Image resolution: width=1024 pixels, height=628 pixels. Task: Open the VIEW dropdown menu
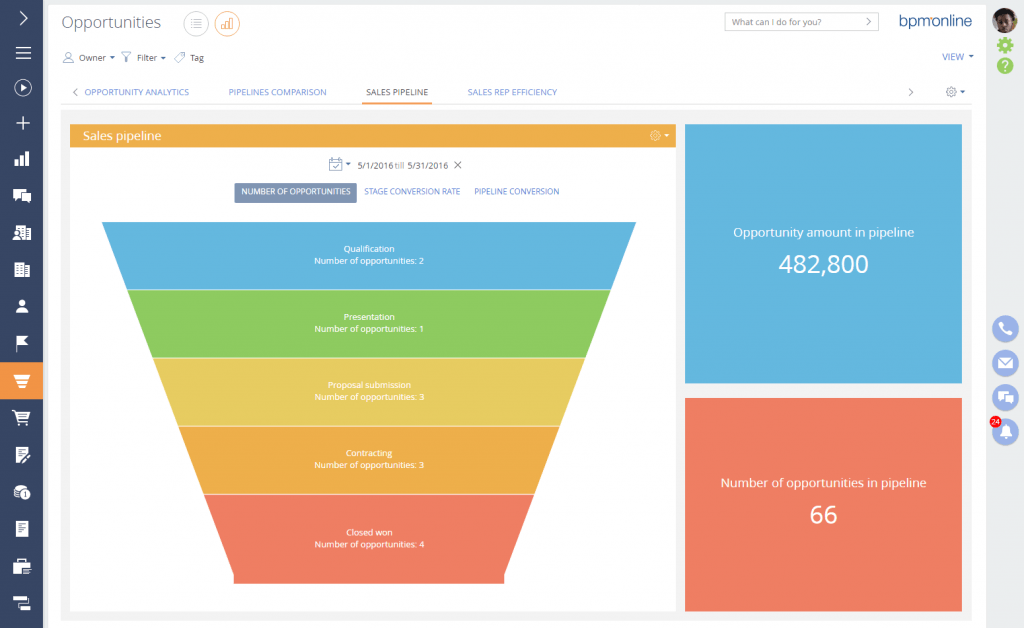(957, 57)
